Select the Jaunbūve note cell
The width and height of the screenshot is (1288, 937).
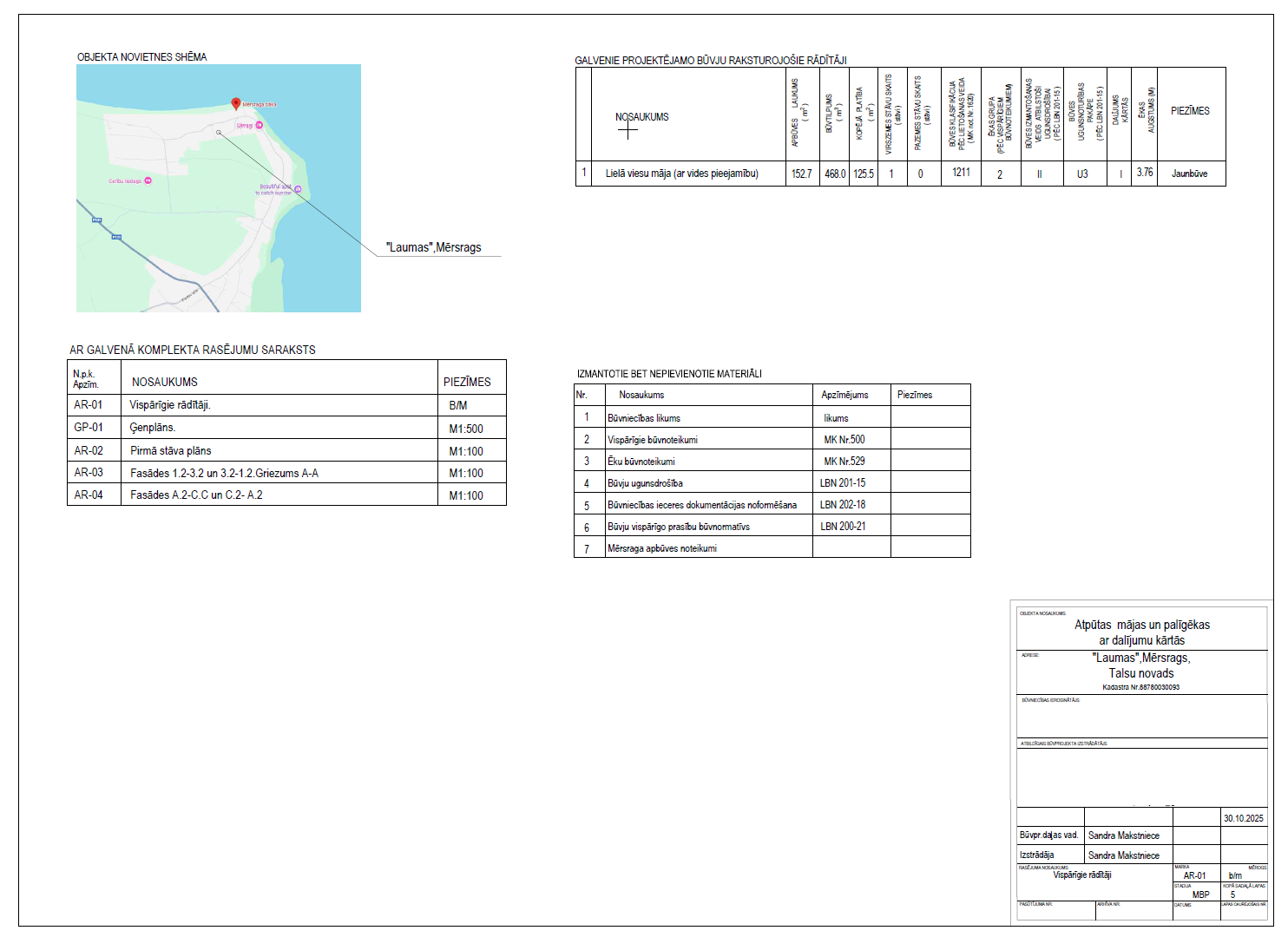click(1189, 174)
